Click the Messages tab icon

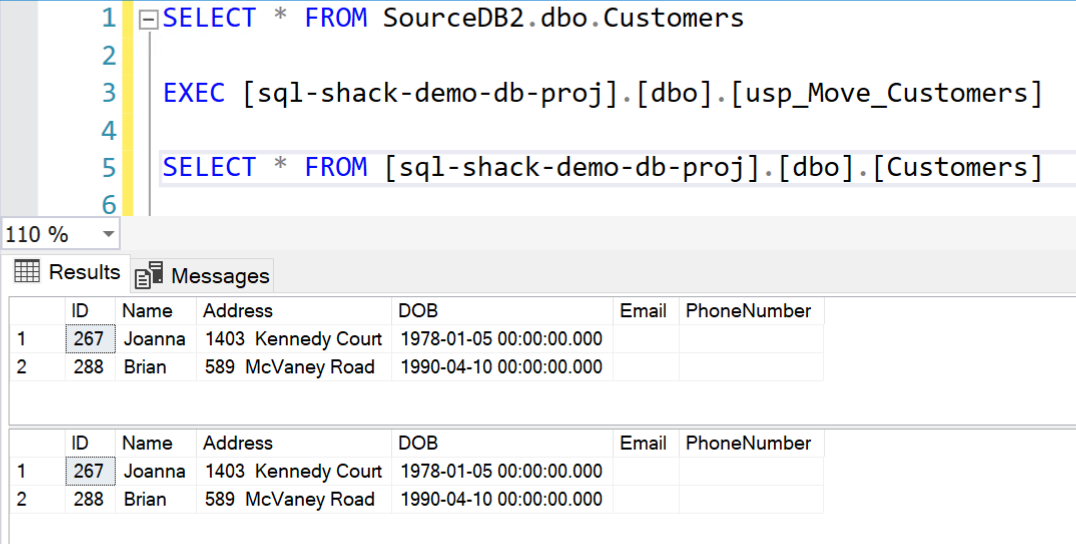tap(149, 276)
